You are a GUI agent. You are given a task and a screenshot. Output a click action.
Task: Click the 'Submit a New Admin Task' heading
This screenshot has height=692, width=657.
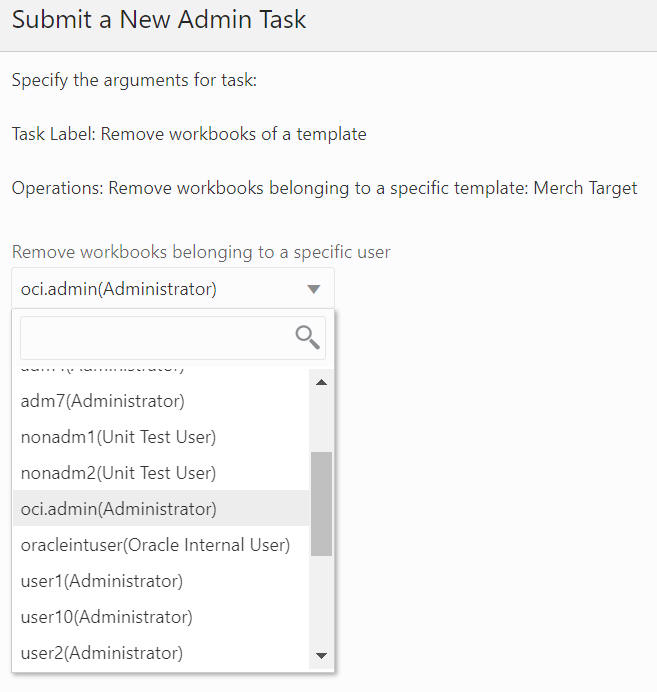point(159,19)
